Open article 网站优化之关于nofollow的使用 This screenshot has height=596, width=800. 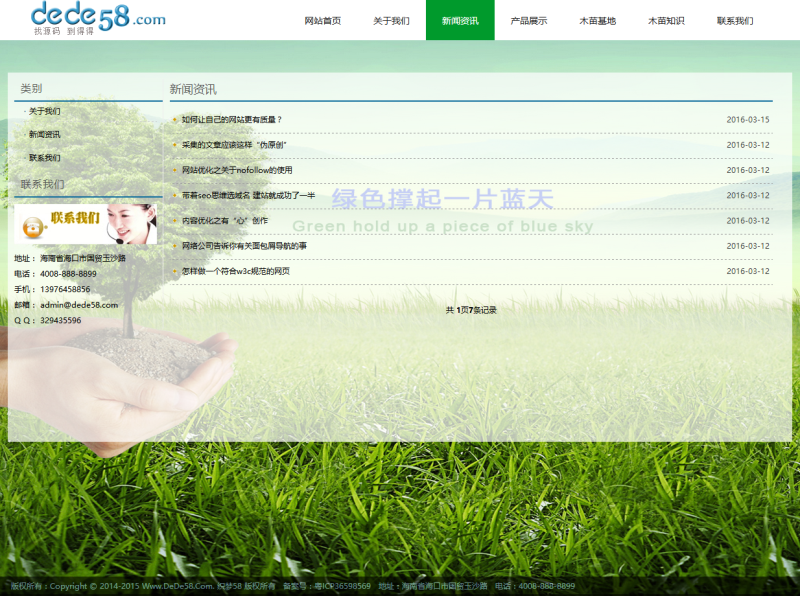click(237, 170)
